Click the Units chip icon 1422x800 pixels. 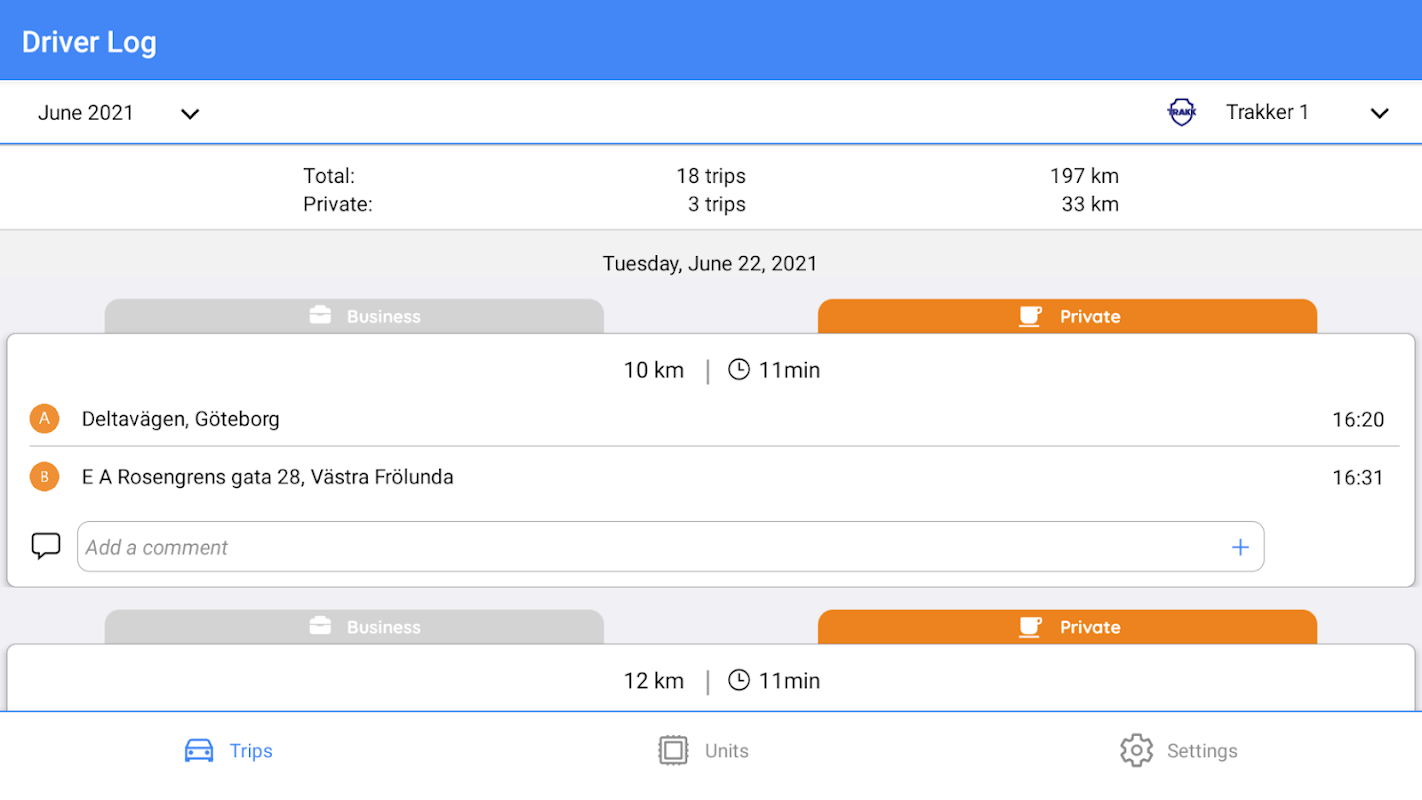(673, 750)
